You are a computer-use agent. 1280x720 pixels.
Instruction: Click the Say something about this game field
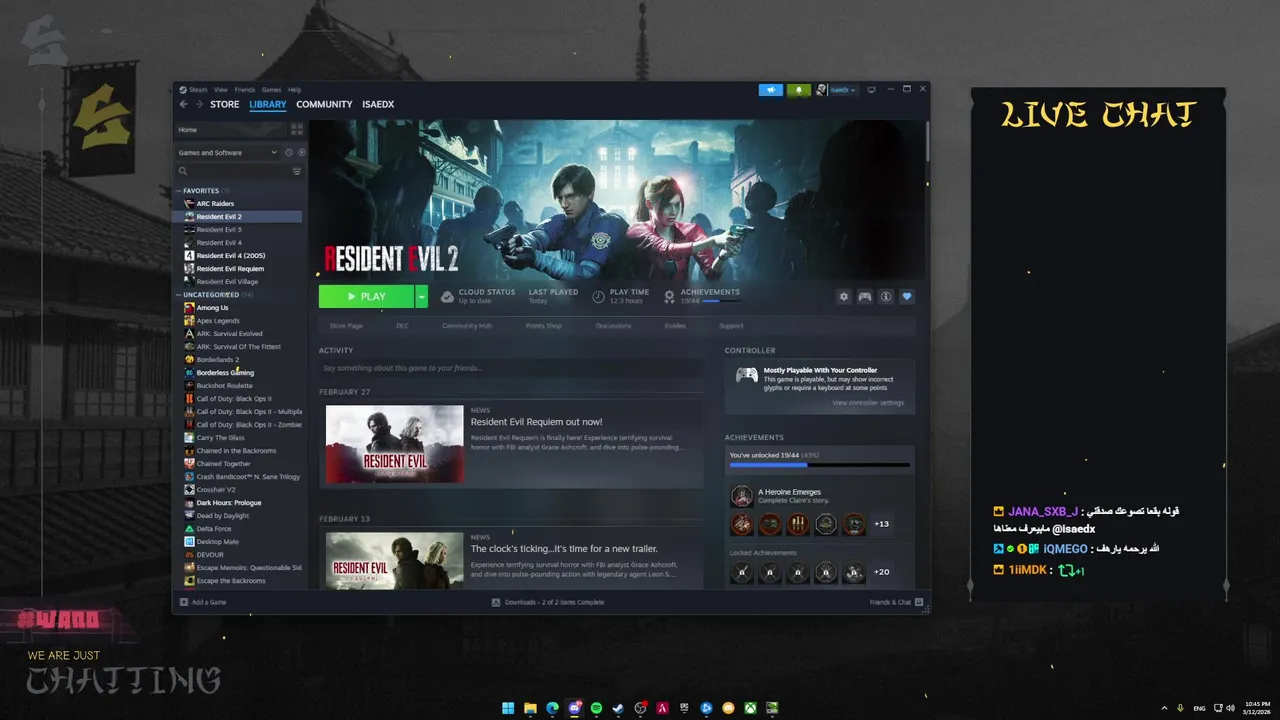(x=511, y=368)
